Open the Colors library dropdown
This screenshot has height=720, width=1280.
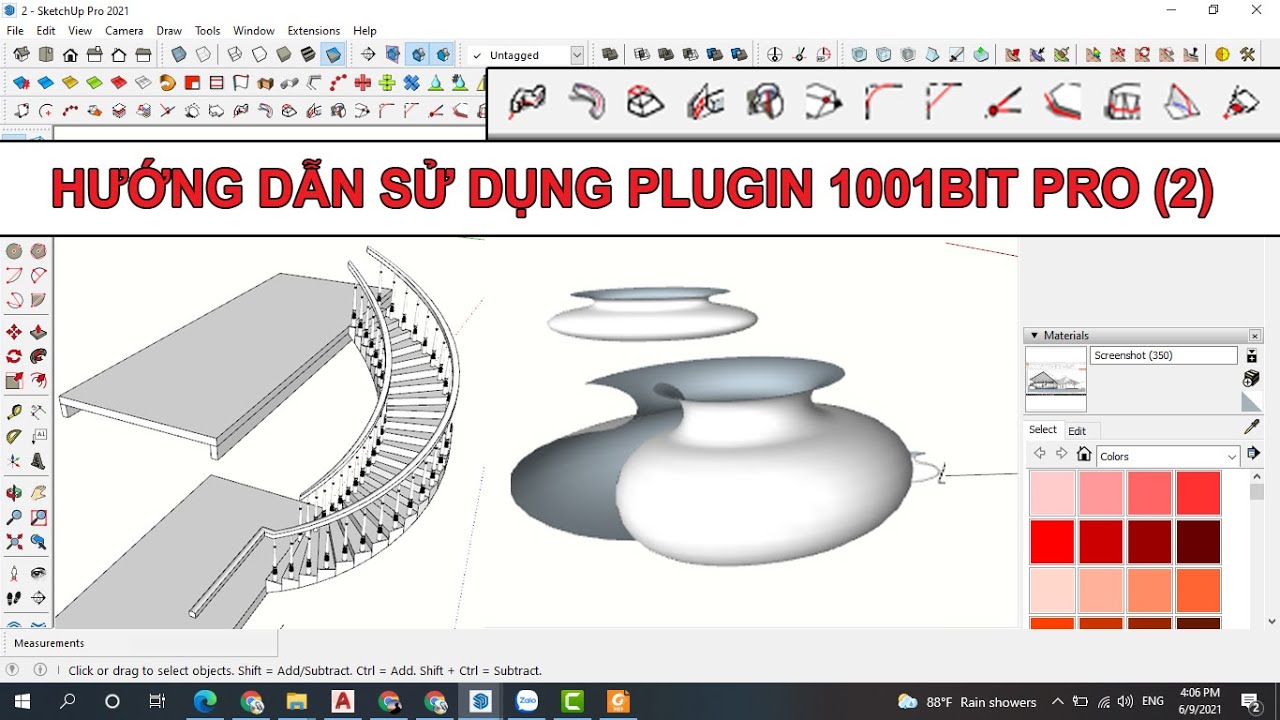[x=1168, y=456]
